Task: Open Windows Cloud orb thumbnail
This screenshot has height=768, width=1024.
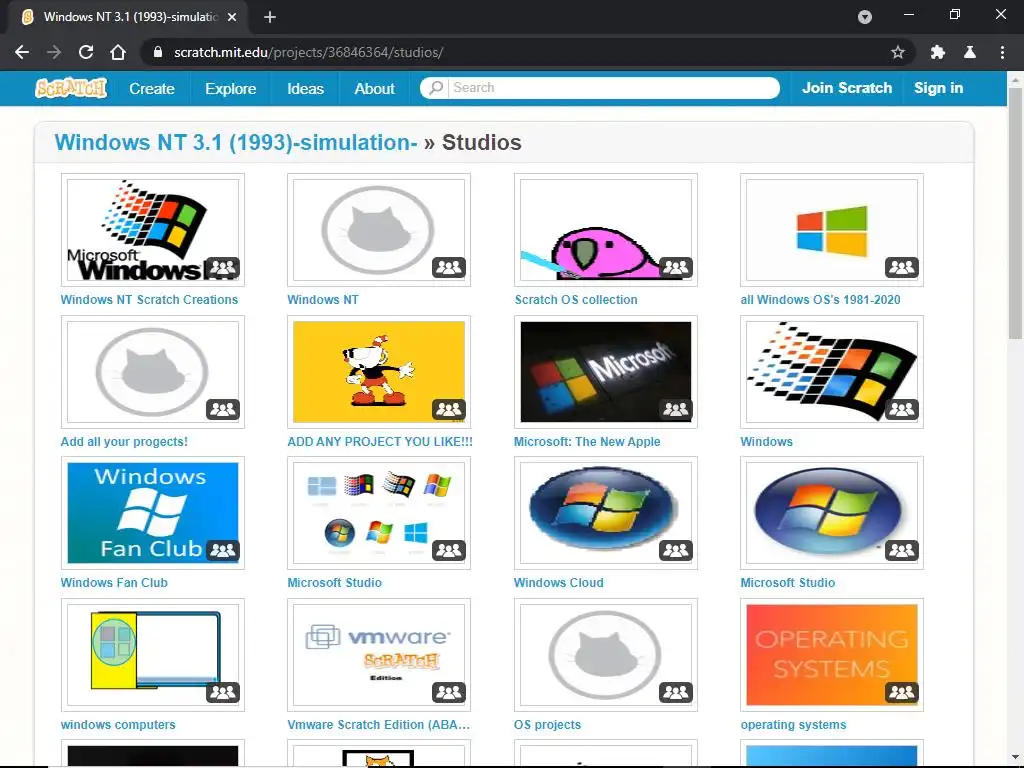Action: [x=605, y=513]
